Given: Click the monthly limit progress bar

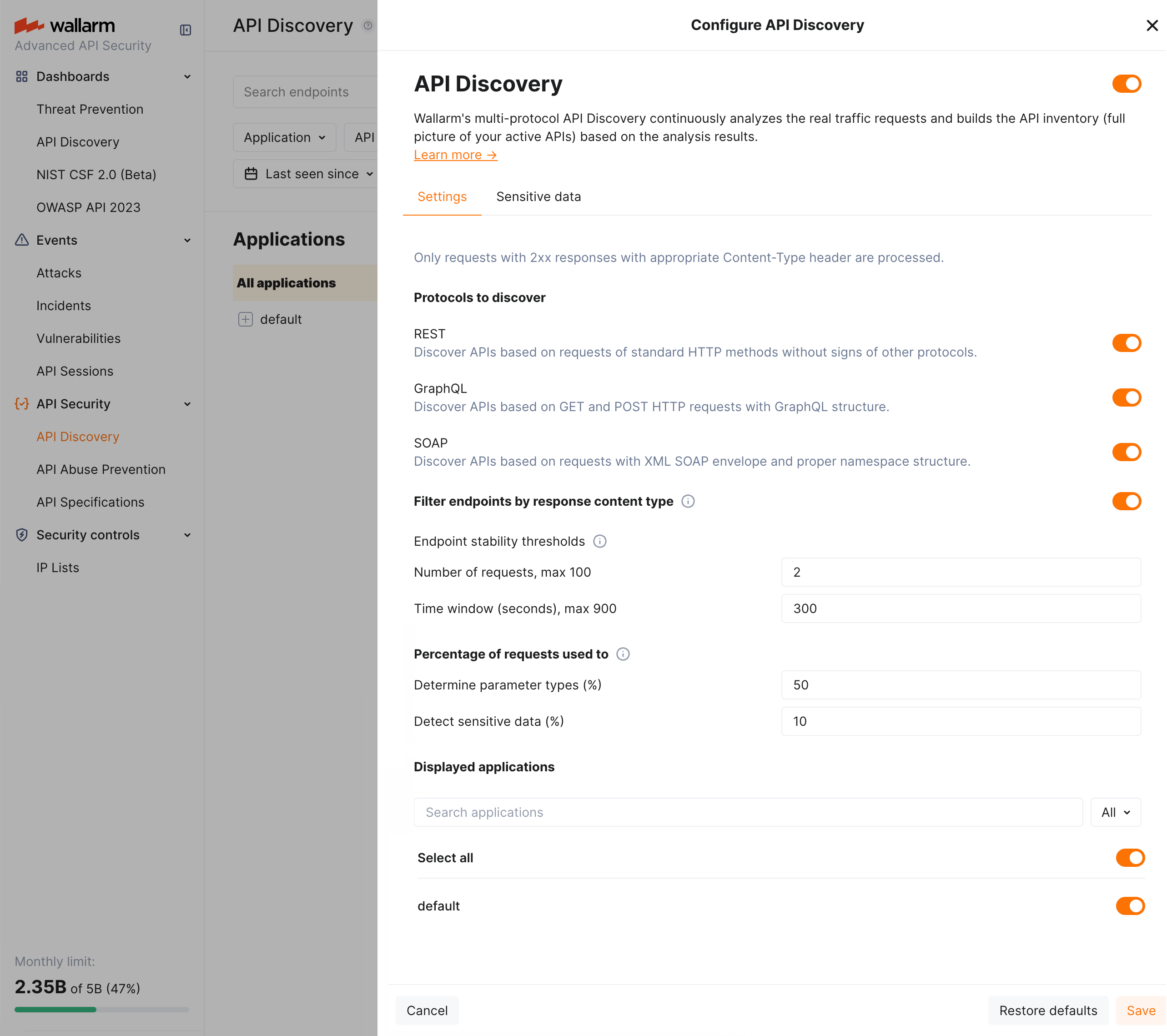Looking at the screenshot, I should click(101, 1009).
